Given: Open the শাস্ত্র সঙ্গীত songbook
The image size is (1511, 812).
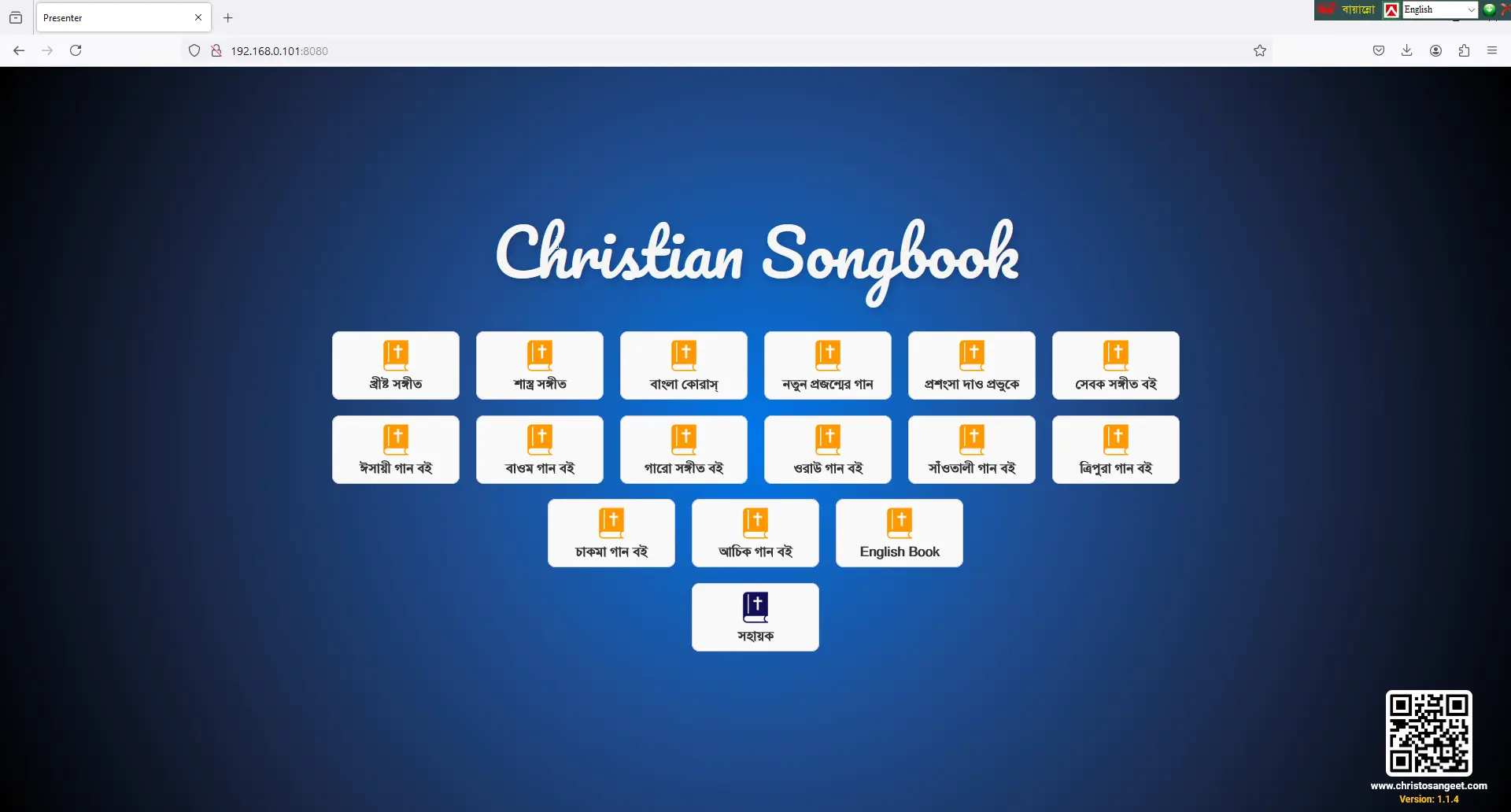Looking at the screenshot, I should (x=538, y=365).
